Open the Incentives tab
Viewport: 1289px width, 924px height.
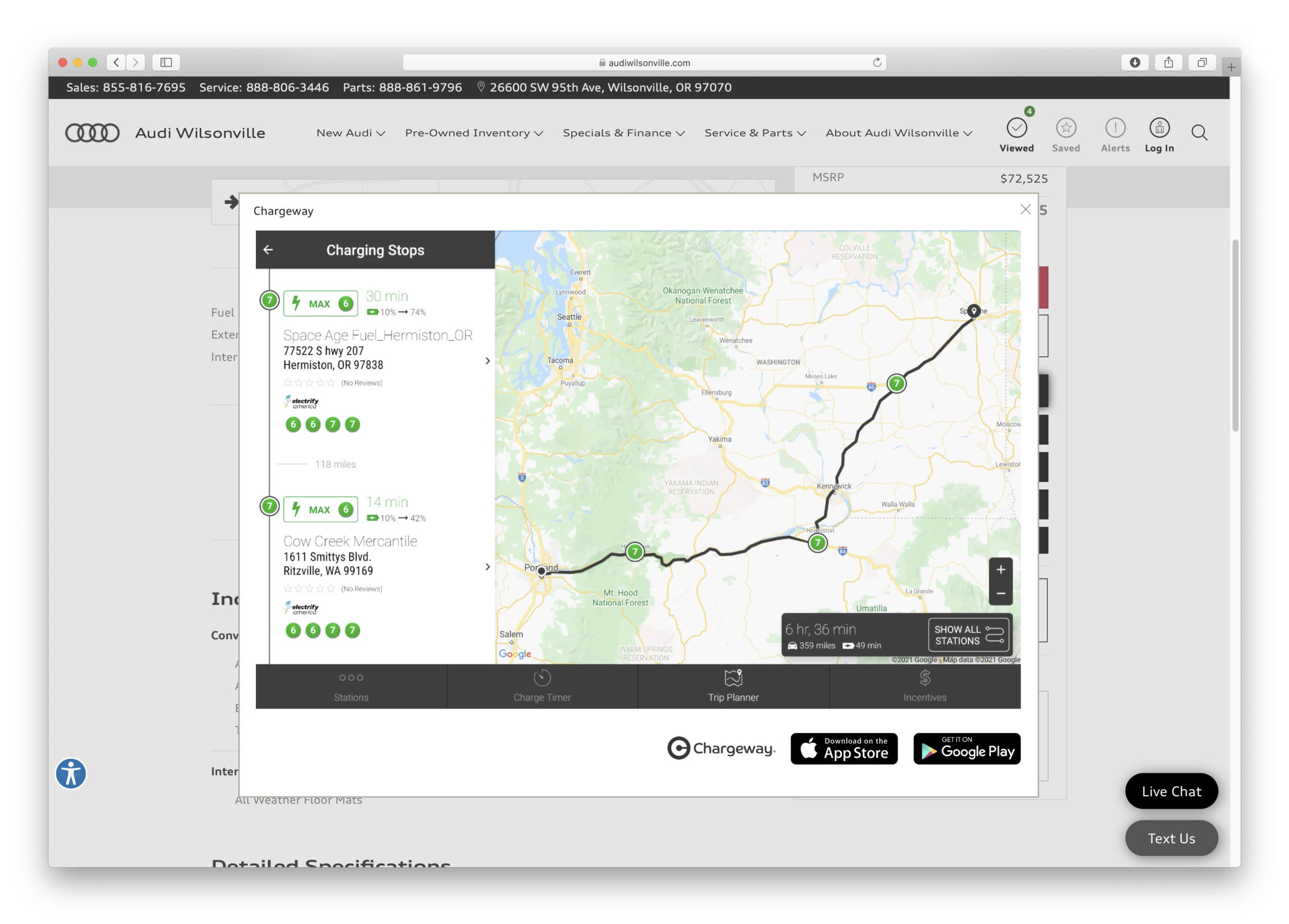pyautogui.click(x=924, y=686)
